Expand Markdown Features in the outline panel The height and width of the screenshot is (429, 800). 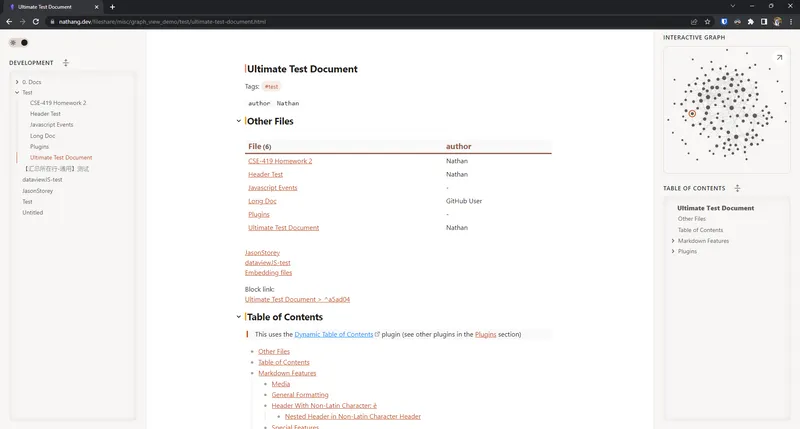(673, 240)
